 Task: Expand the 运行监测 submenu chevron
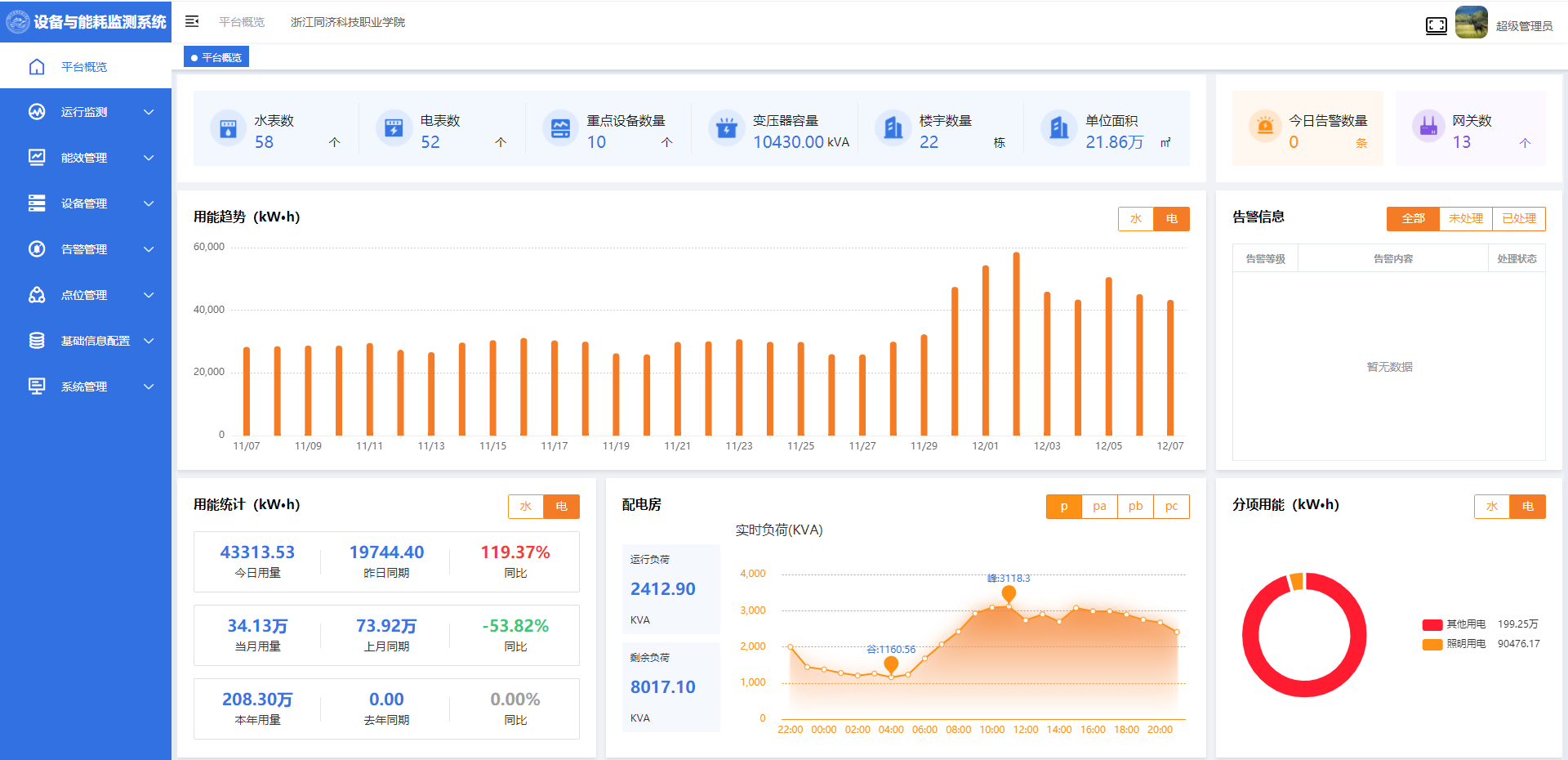149,111
